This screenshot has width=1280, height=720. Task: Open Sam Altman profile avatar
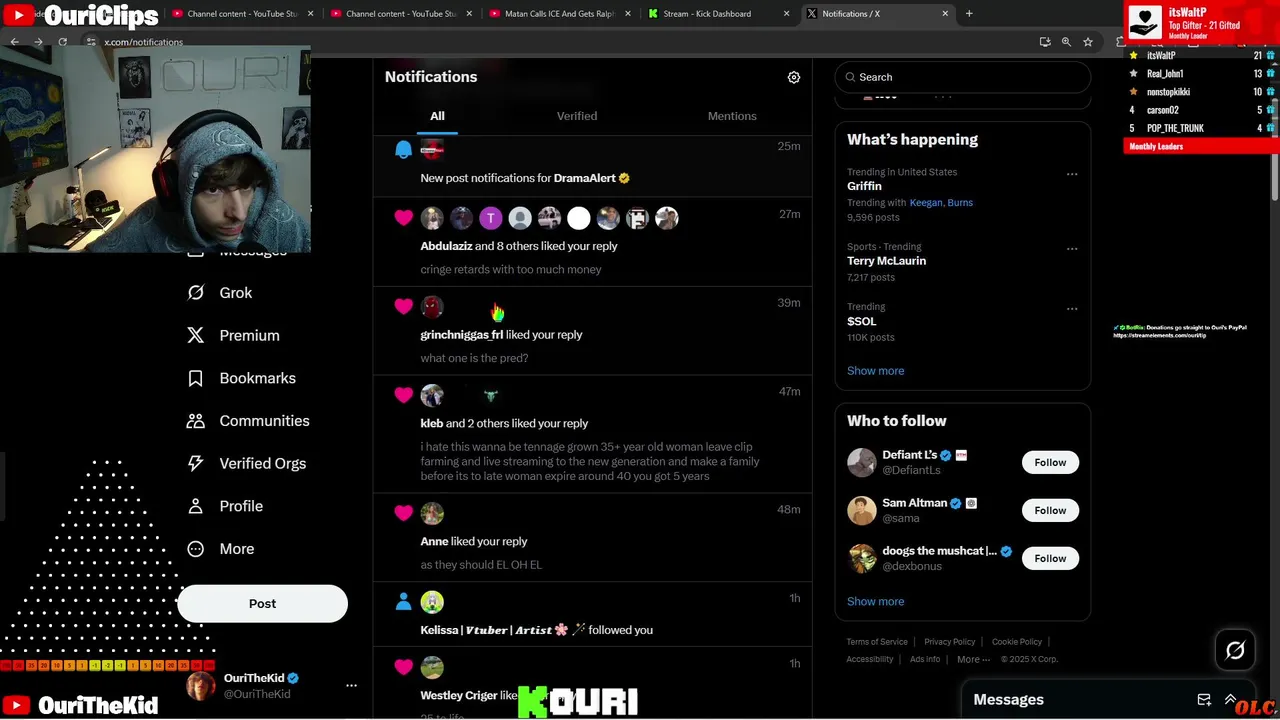coord(862,511)
